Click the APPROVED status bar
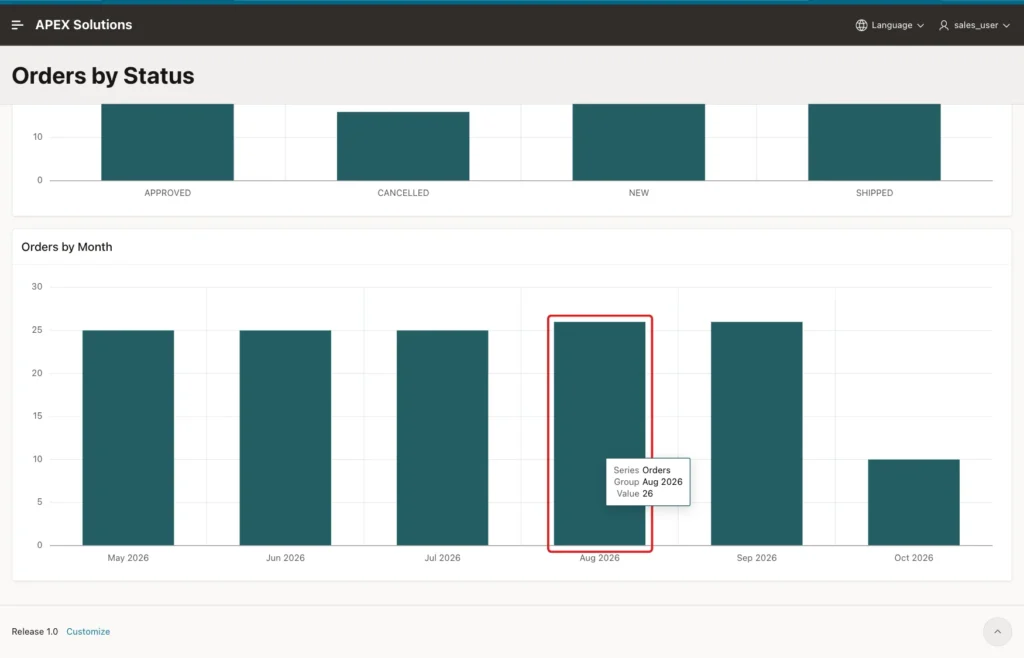The width and height of the screenshot is (1024, 658). 167,142
